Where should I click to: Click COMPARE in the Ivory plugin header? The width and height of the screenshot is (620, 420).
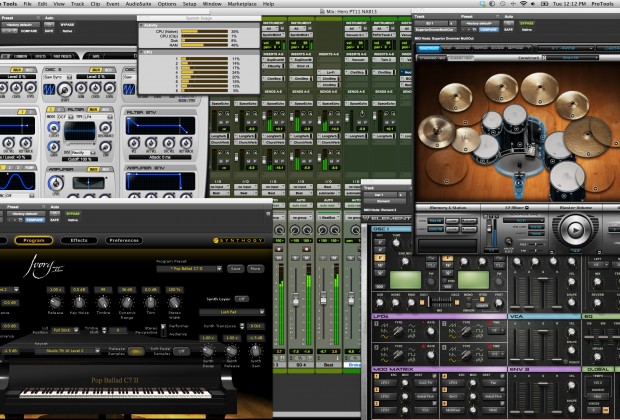[x=35, y=220]
